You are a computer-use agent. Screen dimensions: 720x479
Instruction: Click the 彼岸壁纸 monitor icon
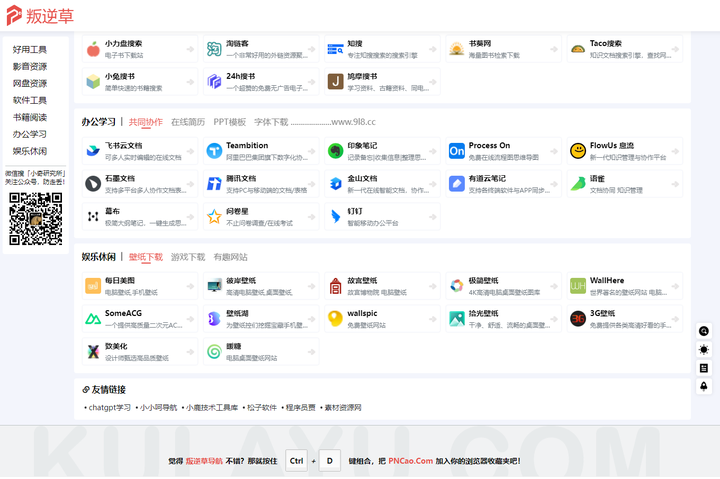coord(214,286)
